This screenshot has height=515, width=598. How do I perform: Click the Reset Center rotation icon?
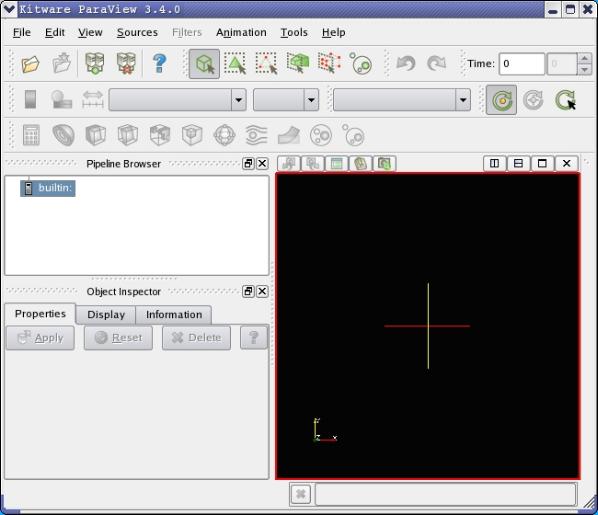coord(533,100)
